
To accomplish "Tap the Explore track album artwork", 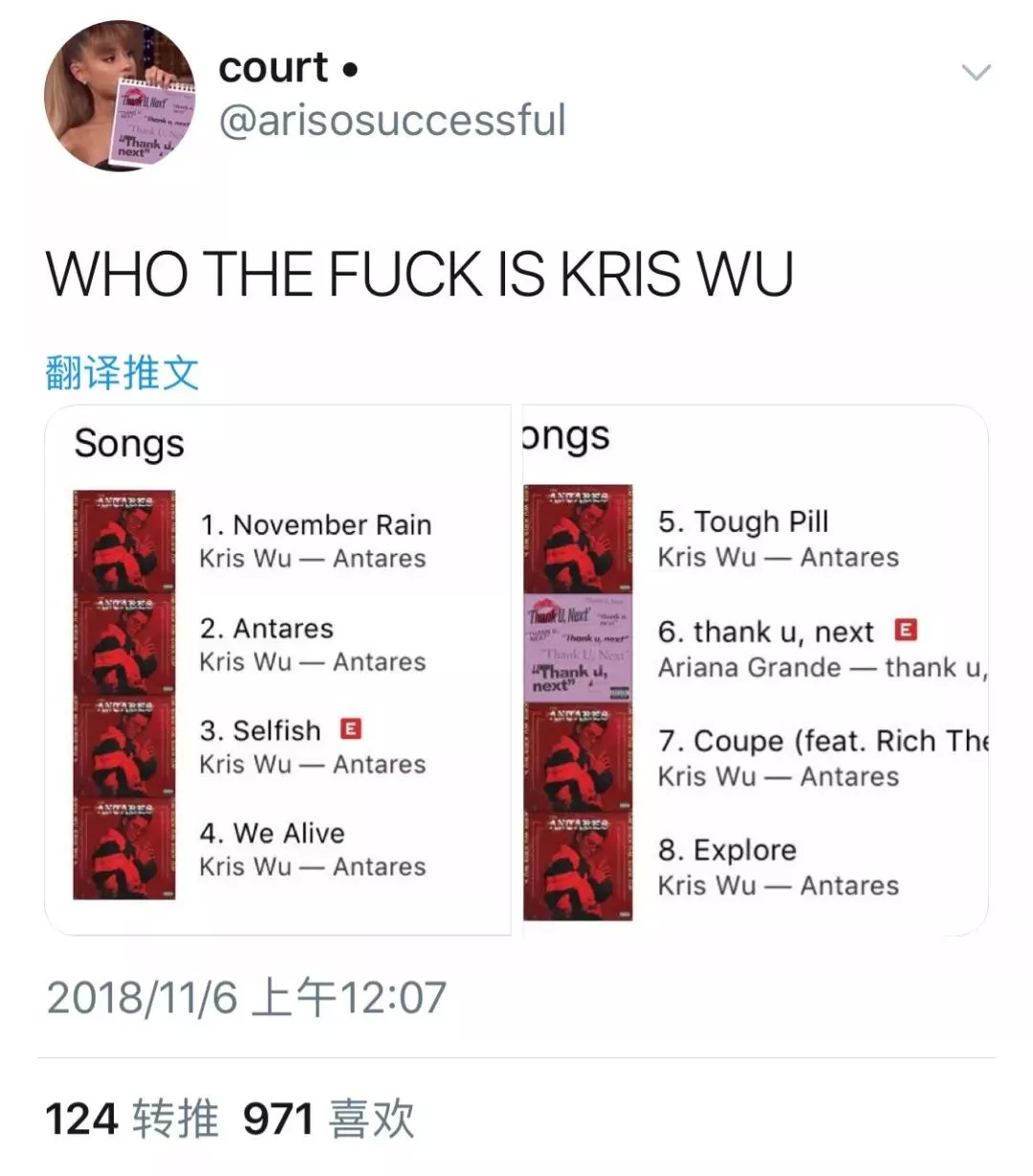I will [x=578, y=867].
